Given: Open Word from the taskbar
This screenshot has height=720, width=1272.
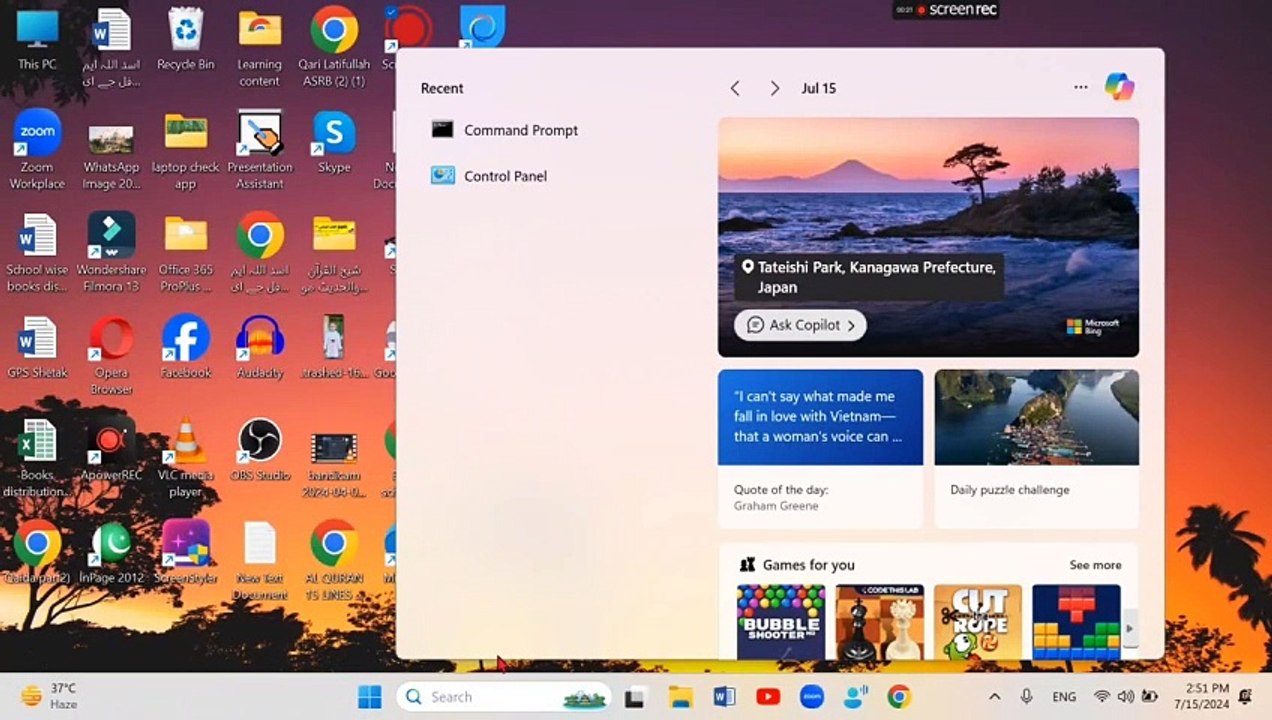Looking at the screenshot, I should [x=724, y=697].
